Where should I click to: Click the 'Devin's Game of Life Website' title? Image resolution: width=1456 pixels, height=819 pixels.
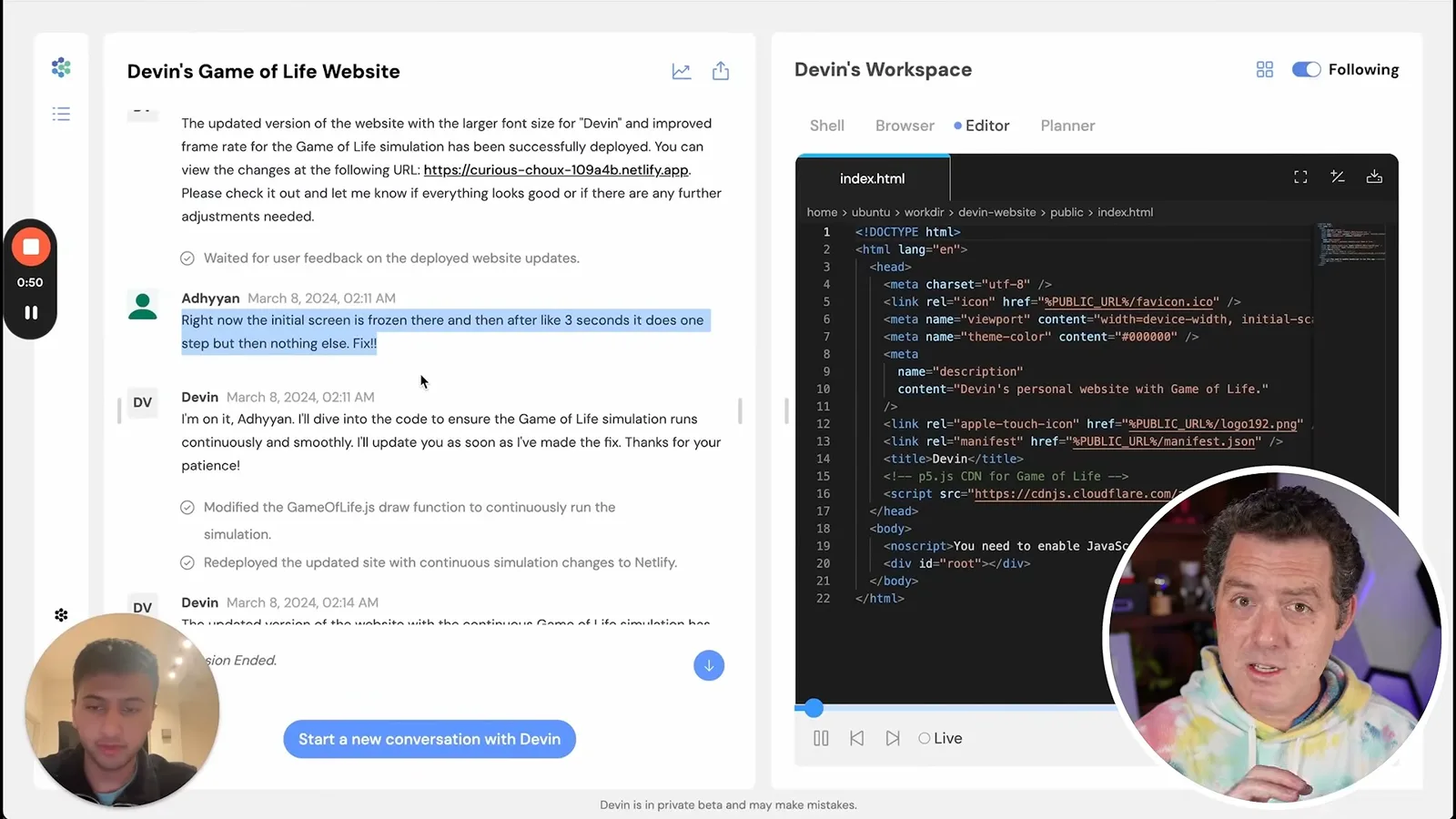[264, 71]
